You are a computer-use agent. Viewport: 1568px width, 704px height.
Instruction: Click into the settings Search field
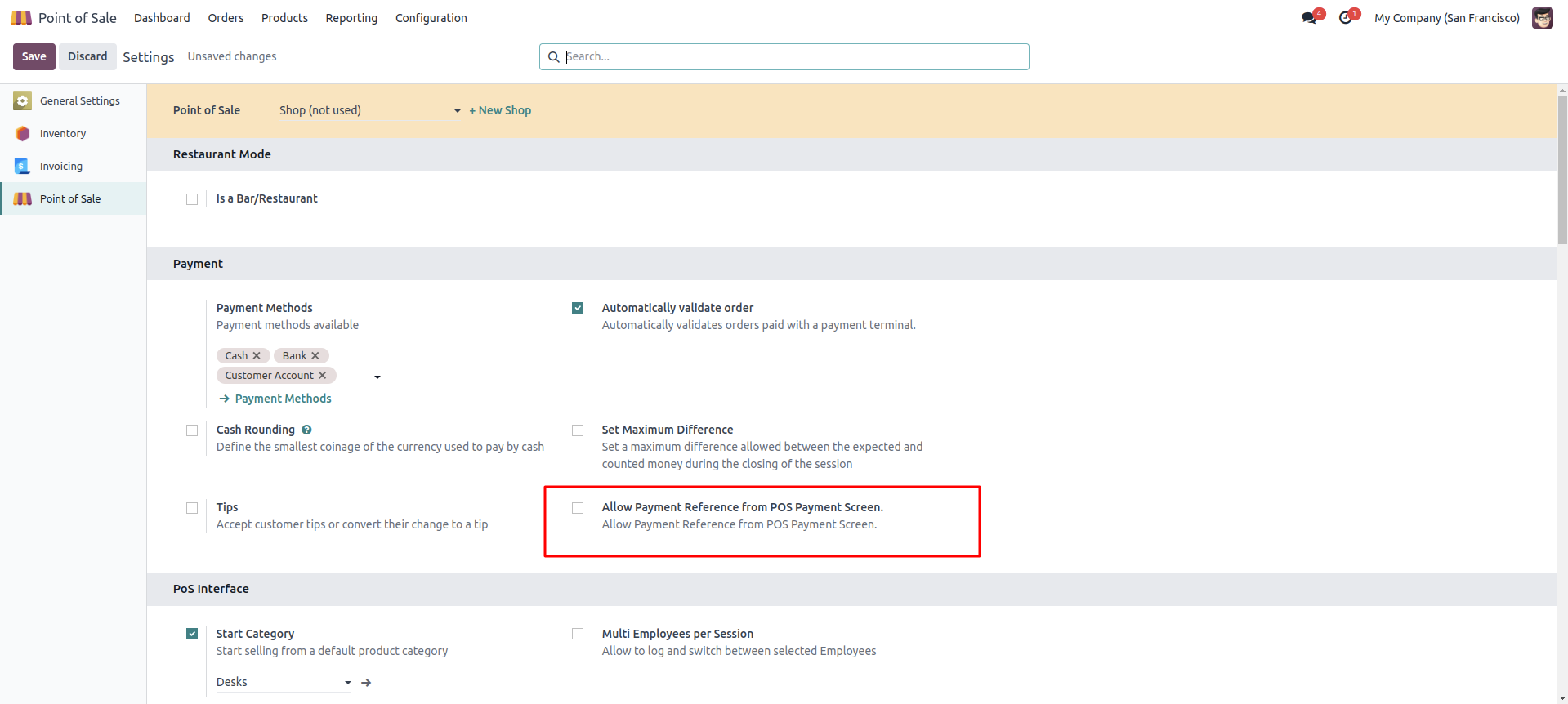tap(793, 56)
